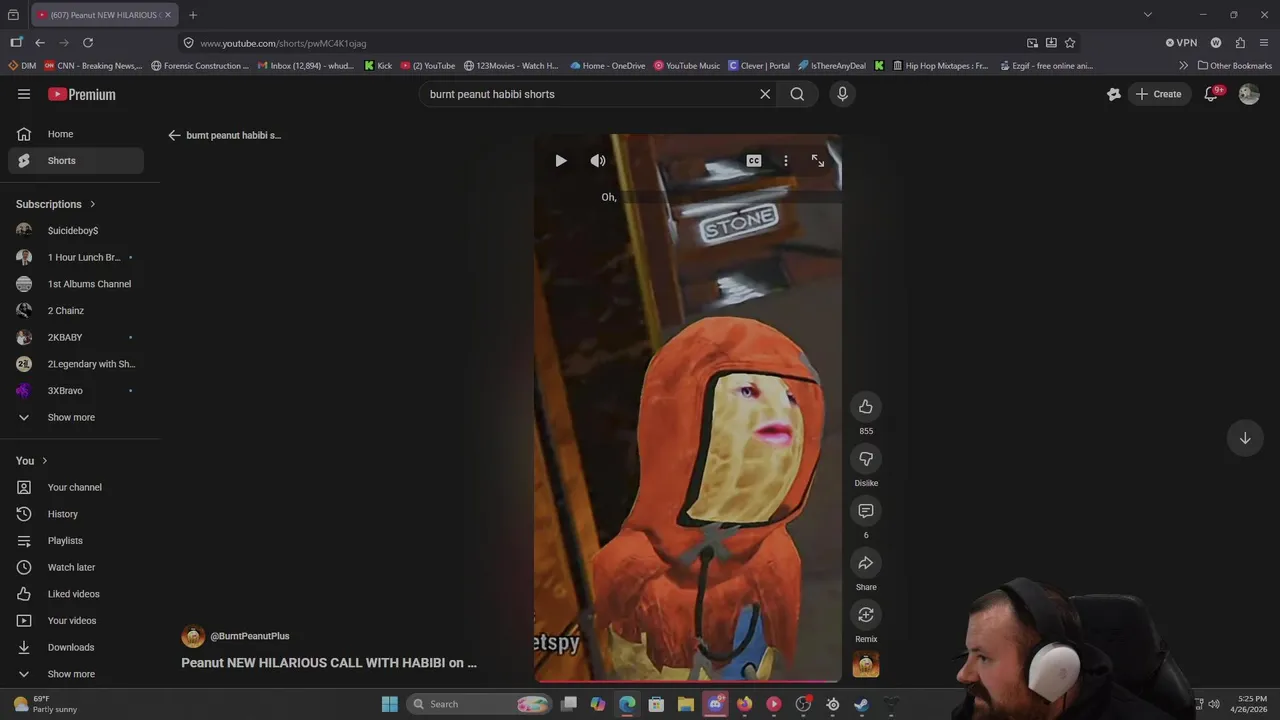1280x720 pixels.
Task: Open the YouTube Music bookmark
Action: point(687,66)
